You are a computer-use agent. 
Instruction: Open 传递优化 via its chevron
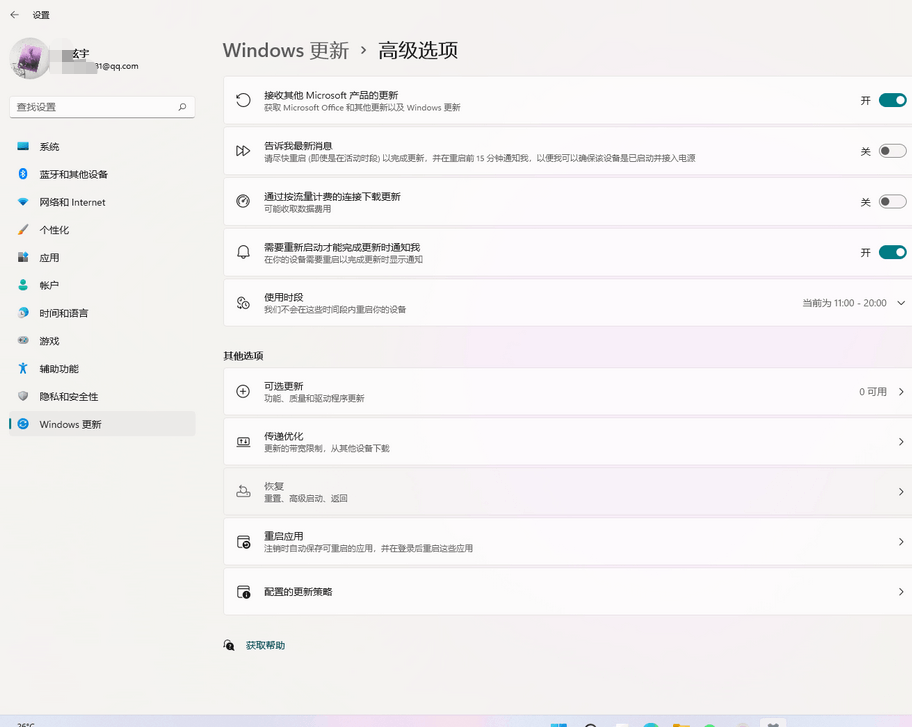coord(901,442)
